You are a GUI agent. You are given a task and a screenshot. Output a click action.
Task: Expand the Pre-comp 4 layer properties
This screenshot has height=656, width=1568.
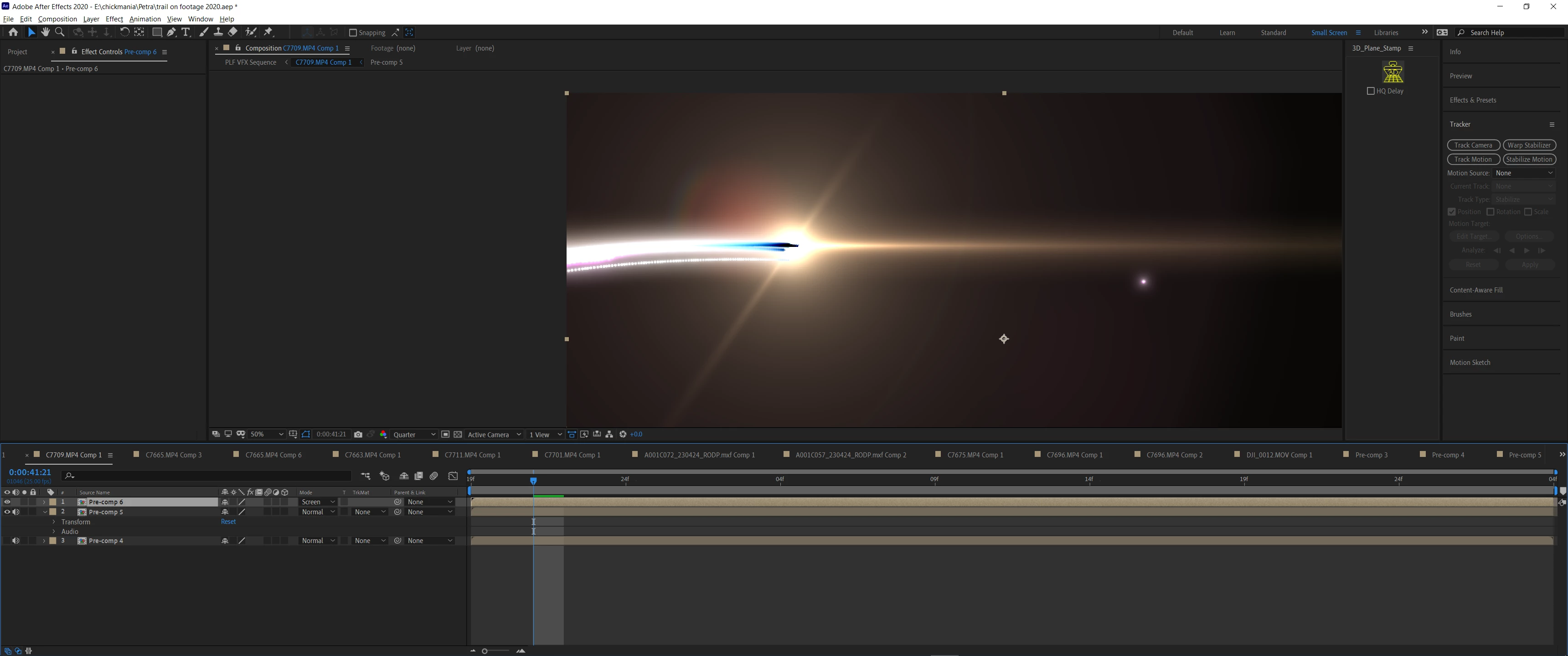tap(44, 541)
